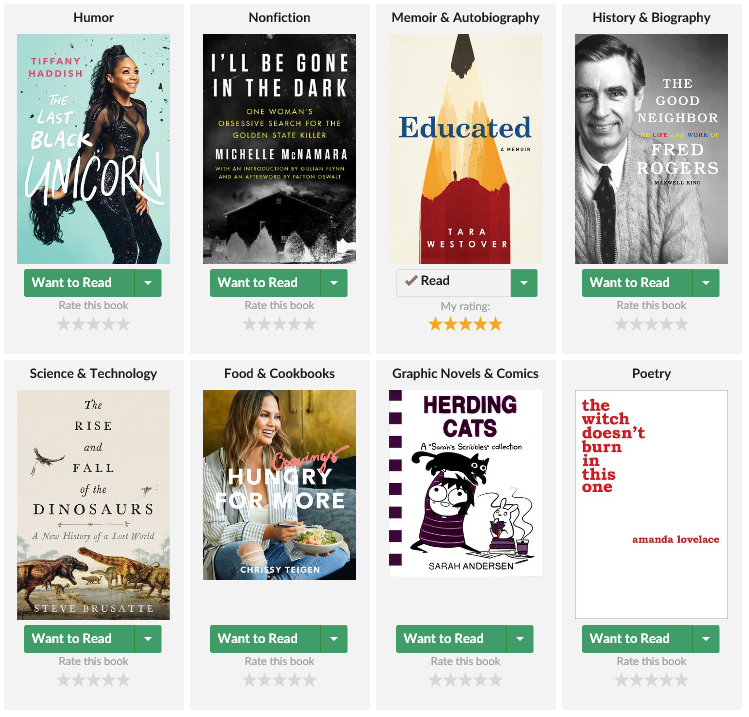Open the Educated book cover
749x717 pixels.
pos(465,149)
